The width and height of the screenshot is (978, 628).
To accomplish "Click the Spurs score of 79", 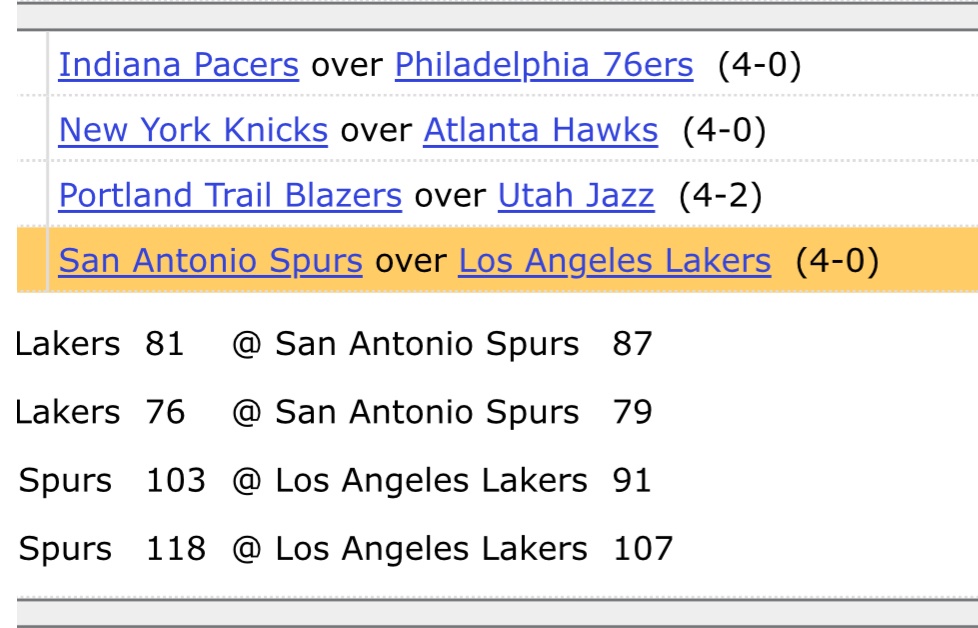I will click(x=632, y=412).
